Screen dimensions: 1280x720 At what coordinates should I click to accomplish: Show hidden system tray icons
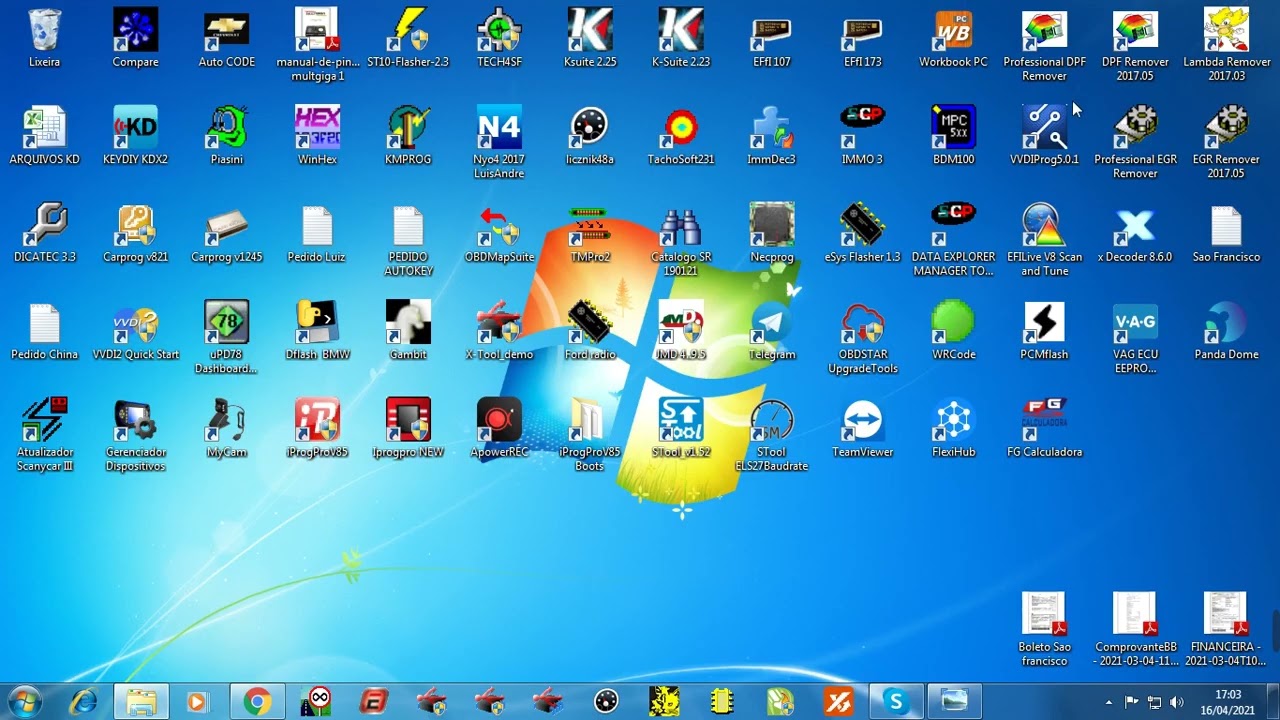tap(1108, 702)
